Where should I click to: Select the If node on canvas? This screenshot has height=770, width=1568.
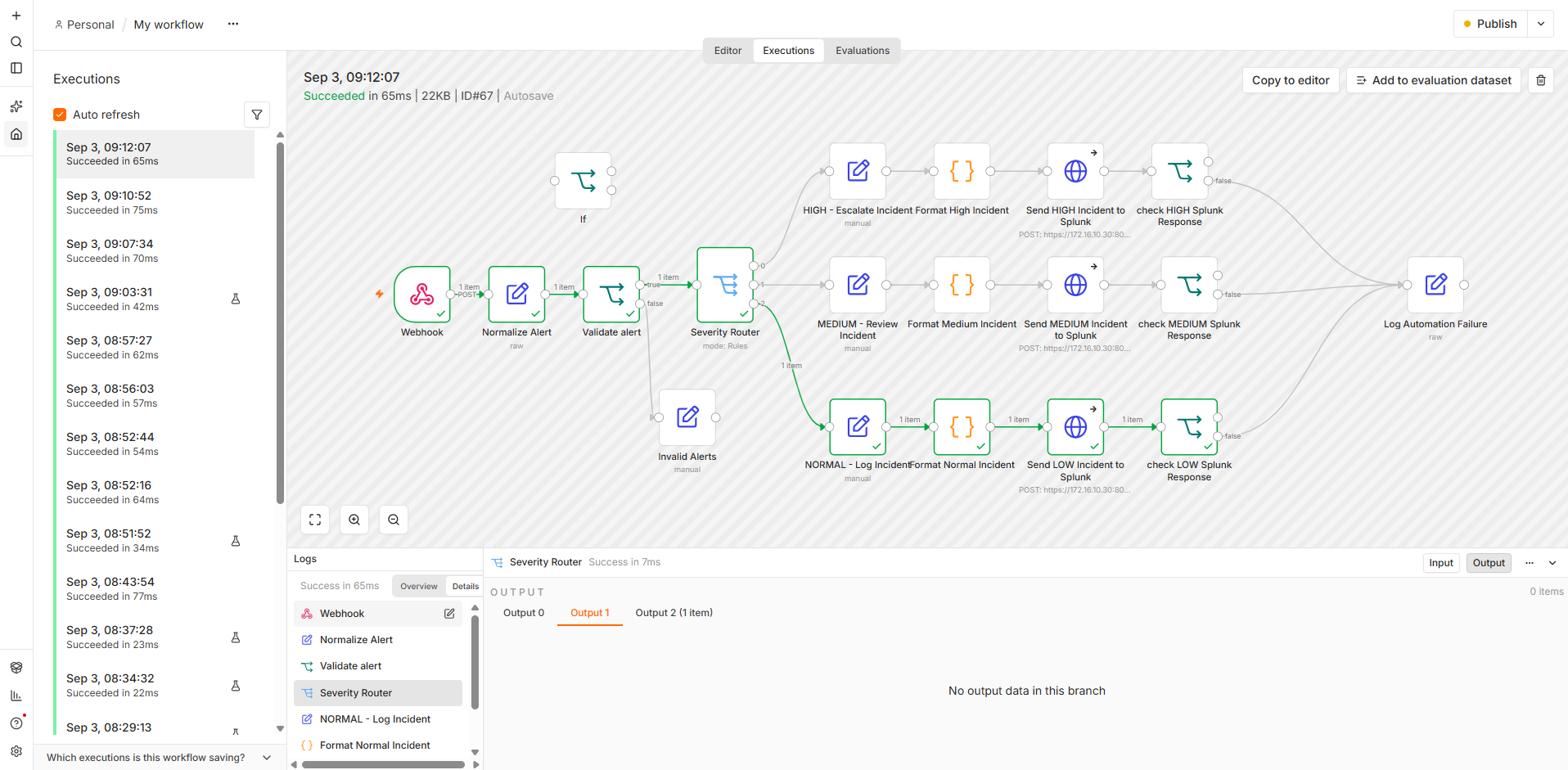click(583, 181)
